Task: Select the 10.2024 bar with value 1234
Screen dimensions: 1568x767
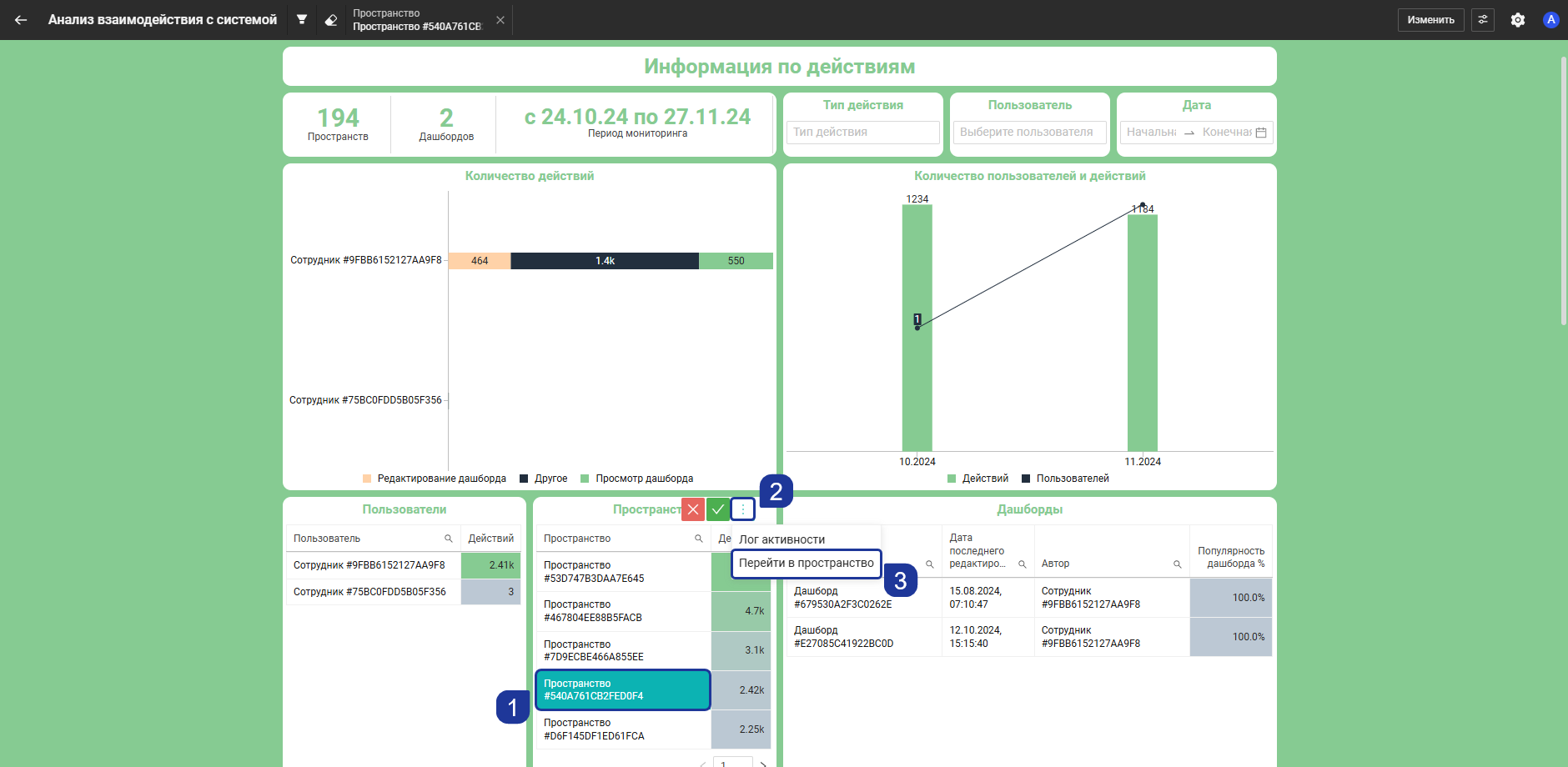Action: [x=917, y=328]
